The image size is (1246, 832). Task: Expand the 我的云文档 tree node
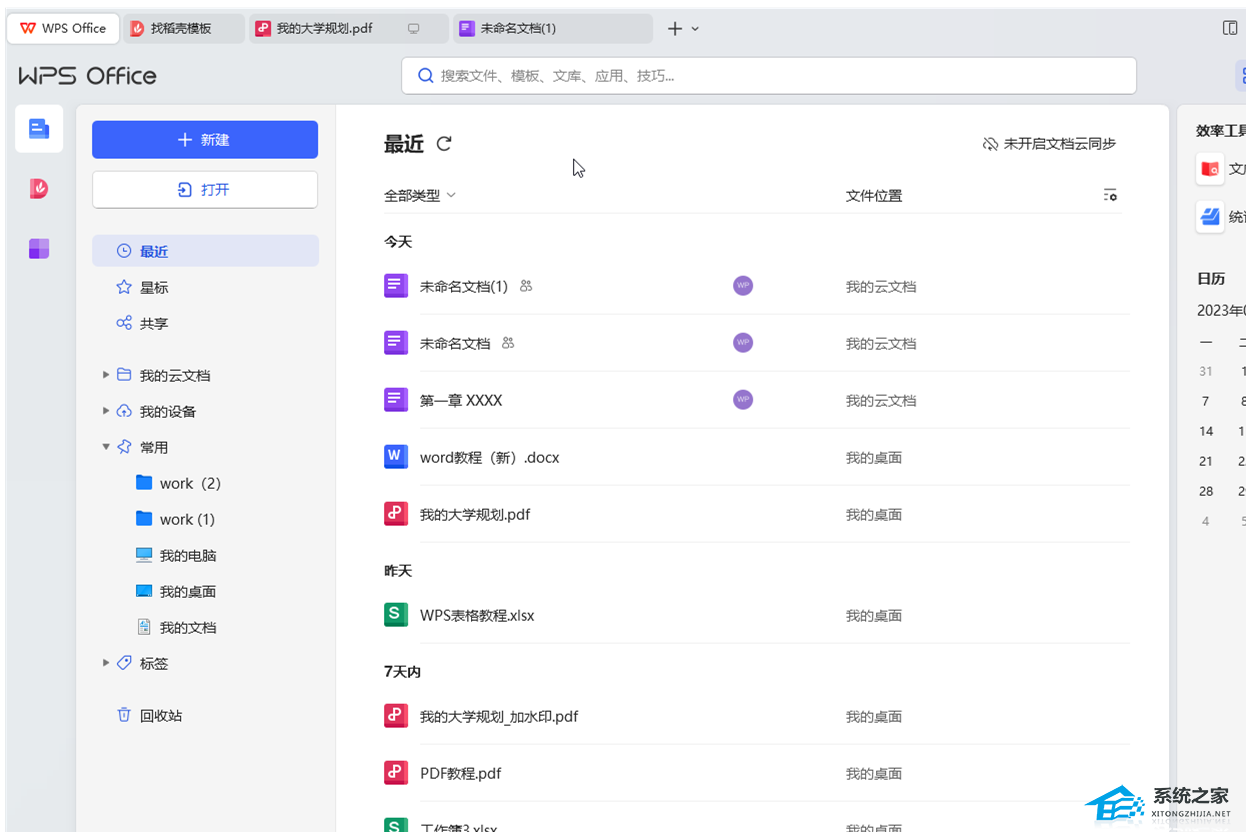106,375
